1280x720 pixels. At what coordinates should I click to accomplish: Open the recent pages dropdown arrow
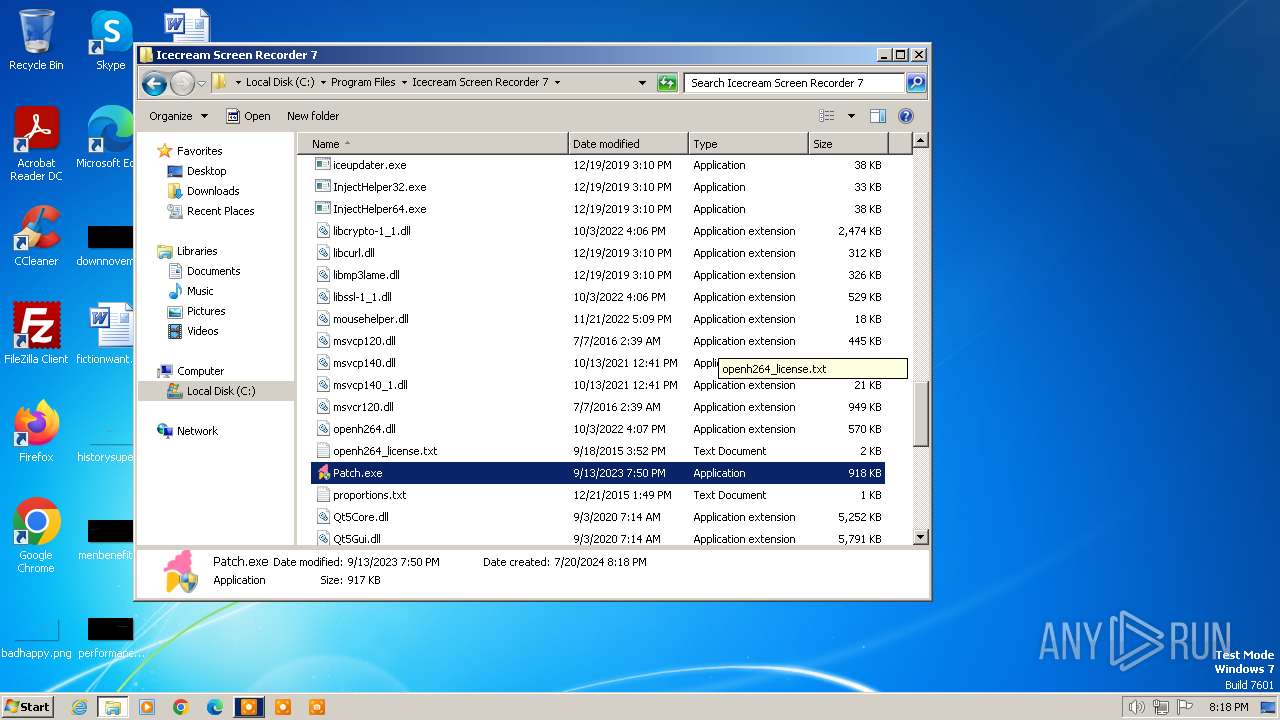coord(201,83)
